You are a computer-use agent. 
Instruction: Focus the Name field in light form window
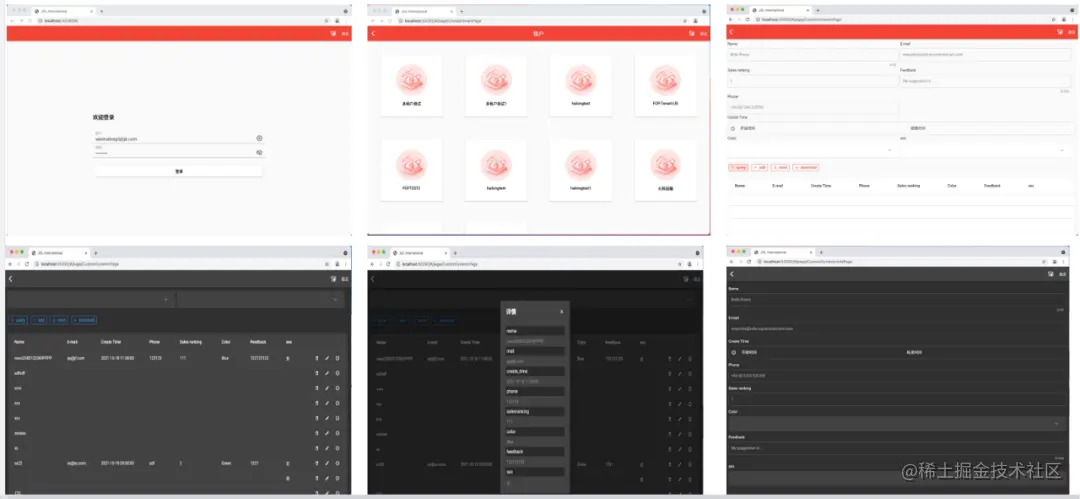click(x=812, y=54)
